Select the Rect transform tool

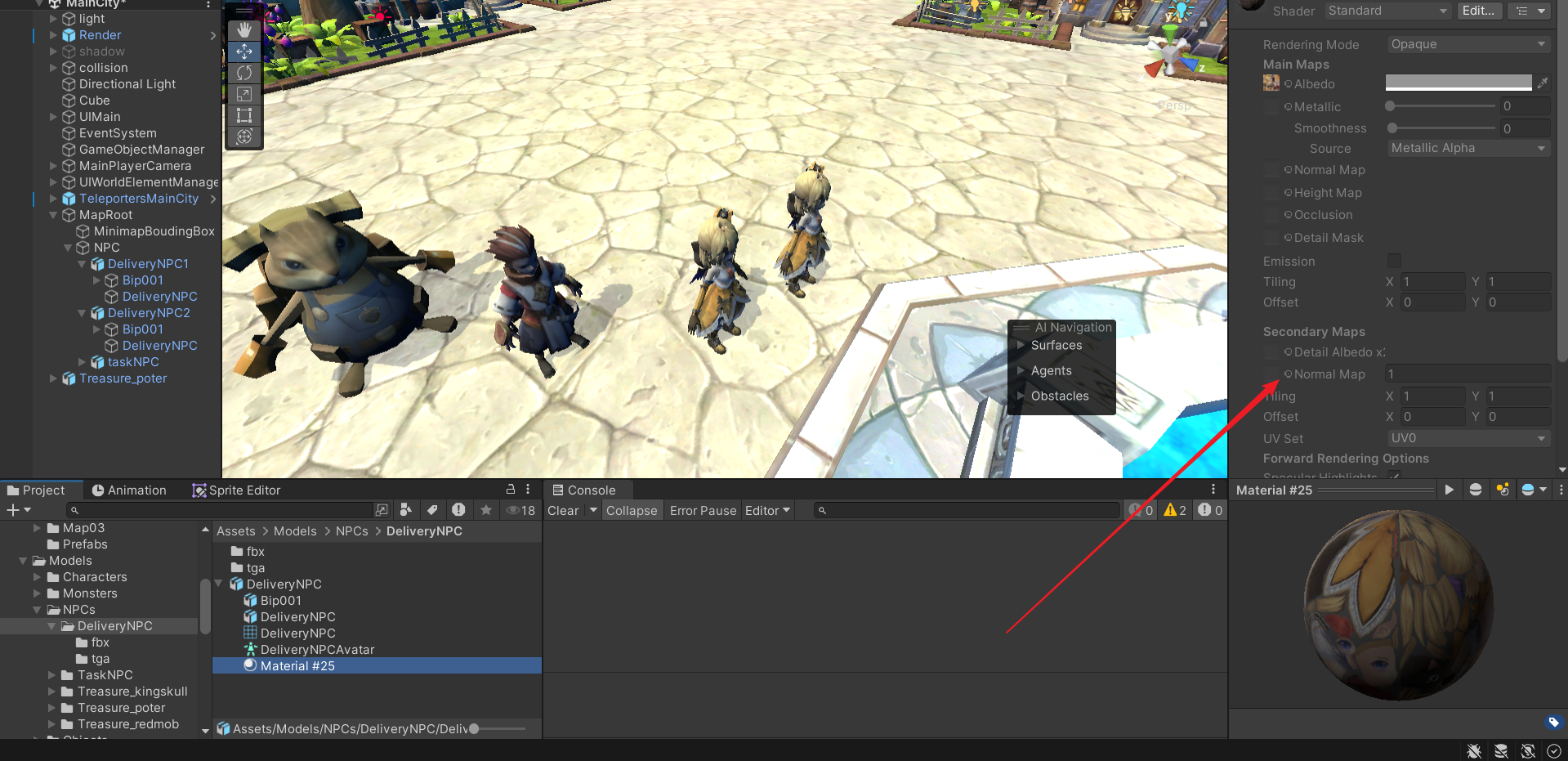243,115
